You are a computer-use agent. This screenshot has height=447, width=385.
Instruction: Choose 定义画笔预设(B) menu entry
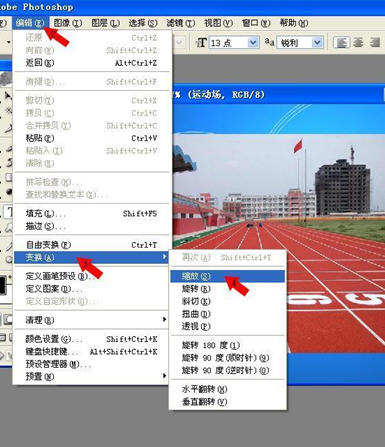point(91,276)
